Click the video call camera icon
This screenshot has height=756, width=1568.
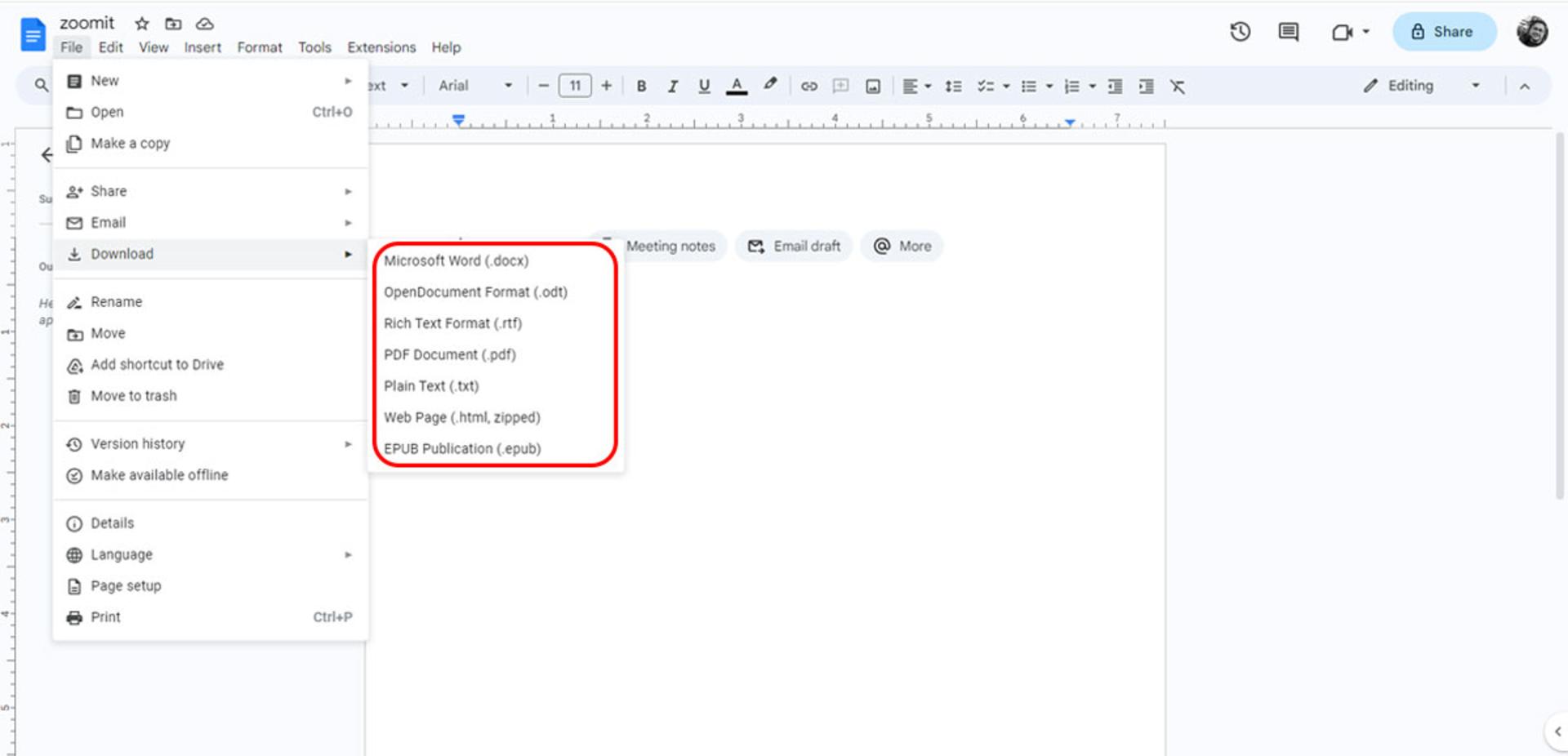(x=1342, y=32)
